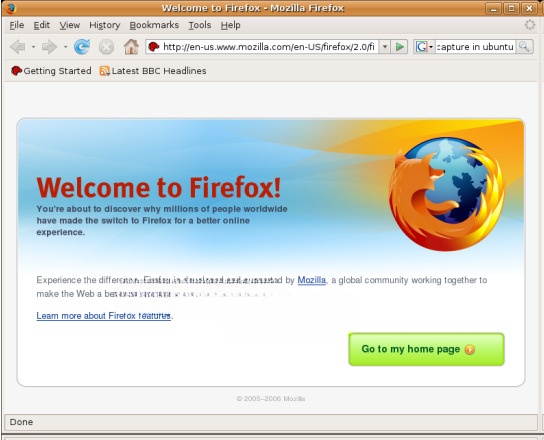Click Learn more about Firefox features link
Screen dimensions: 544x440
[103, 316]
